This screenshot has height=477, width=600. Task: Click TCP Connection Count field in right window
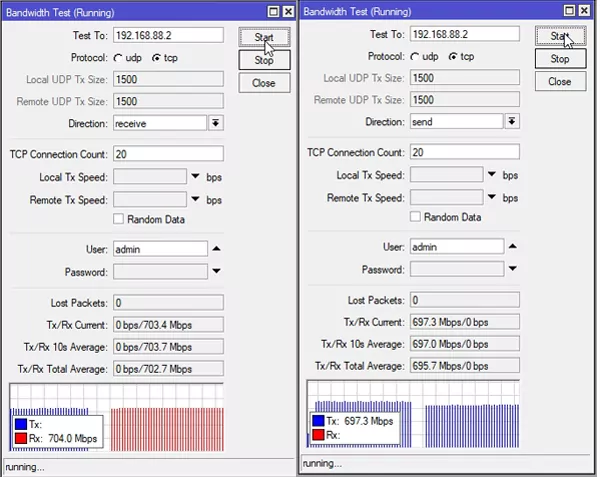click(x=464, y=152)
